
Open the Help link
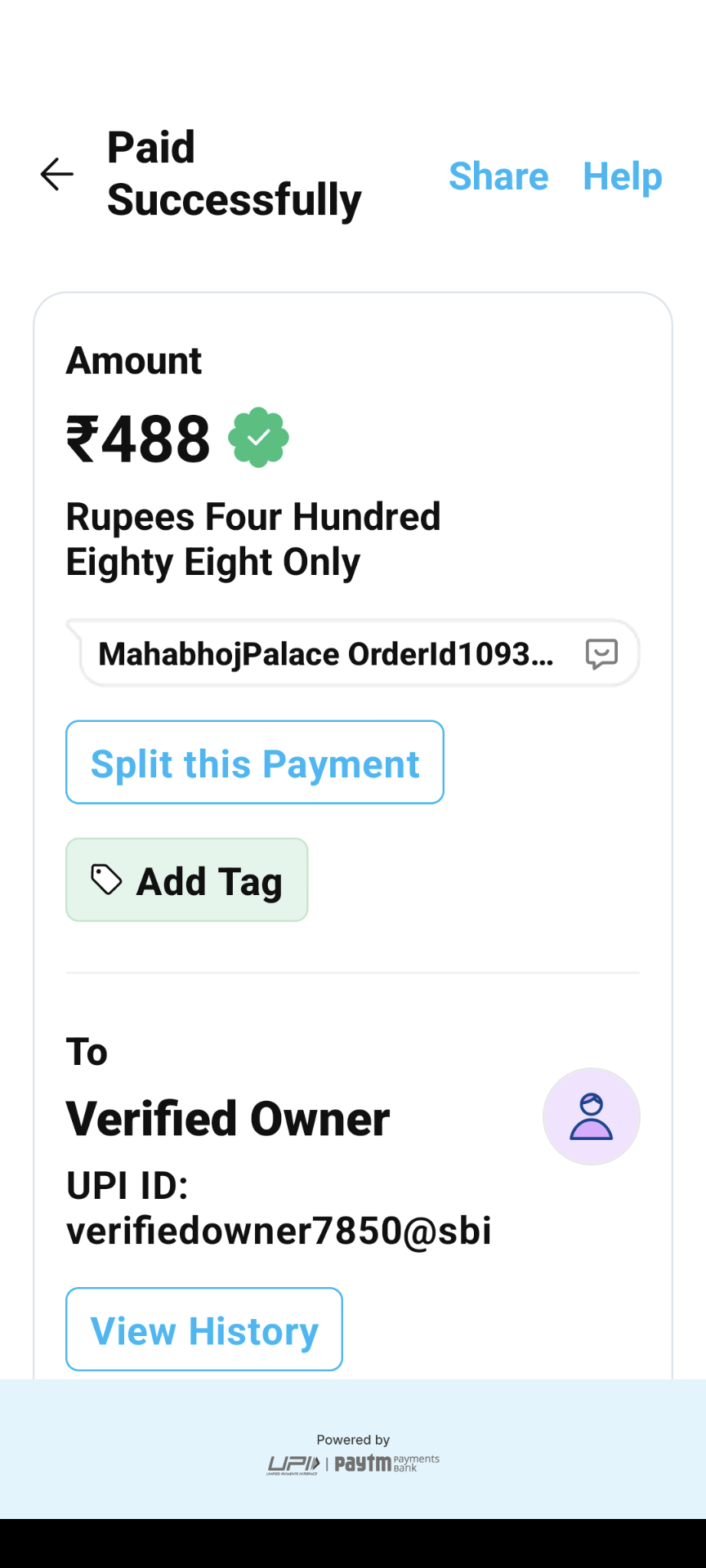click(x=622, y=176)
